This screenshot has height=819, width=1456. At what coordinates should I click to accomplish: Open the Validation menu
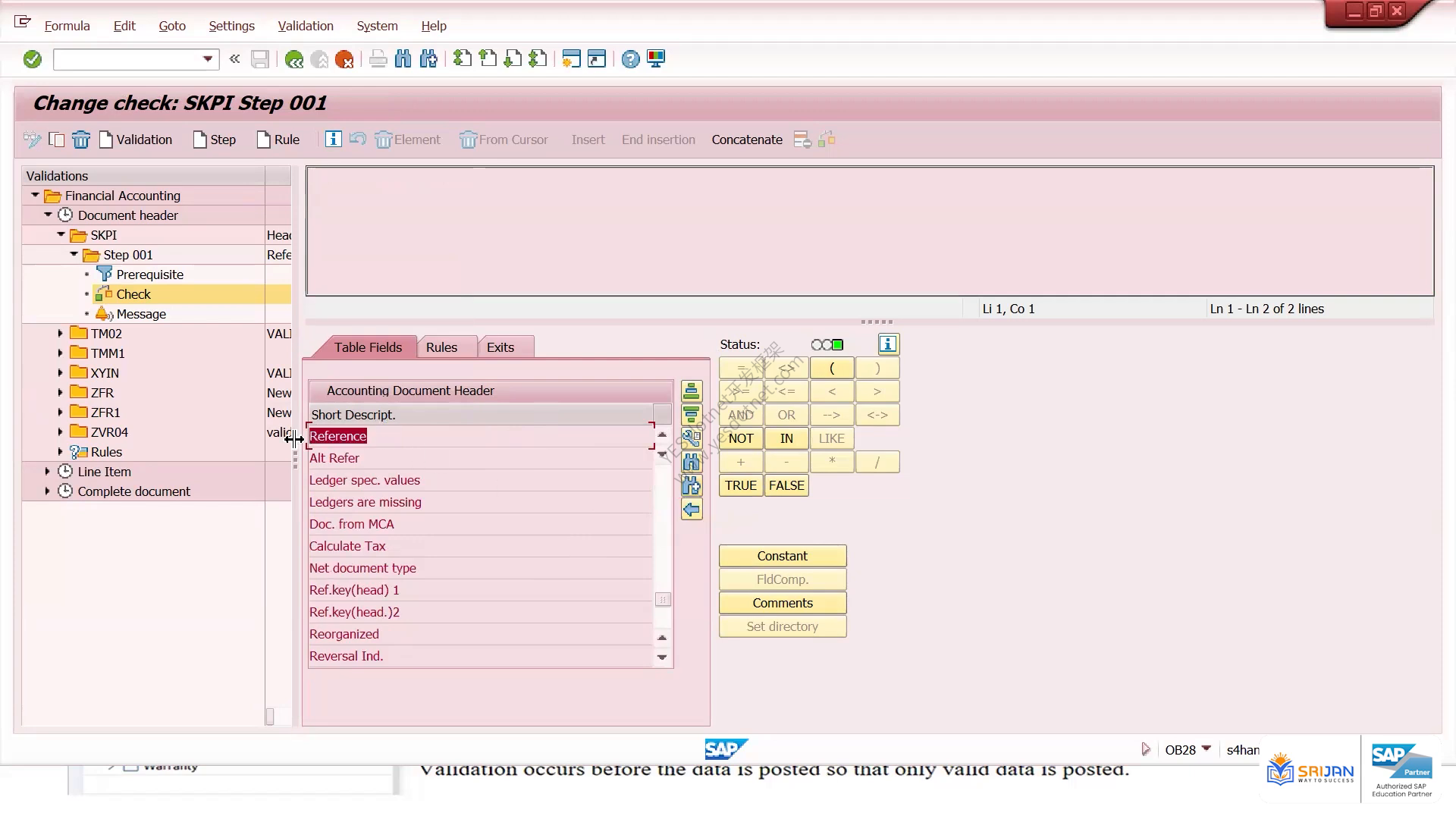306,26
